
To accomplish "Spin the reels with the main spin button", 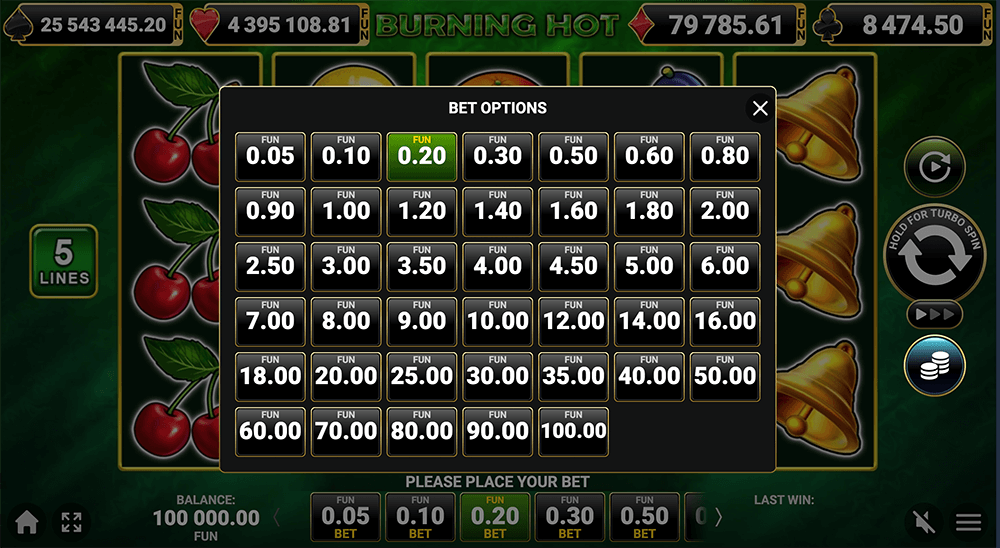I will click(x=934, y=255).
